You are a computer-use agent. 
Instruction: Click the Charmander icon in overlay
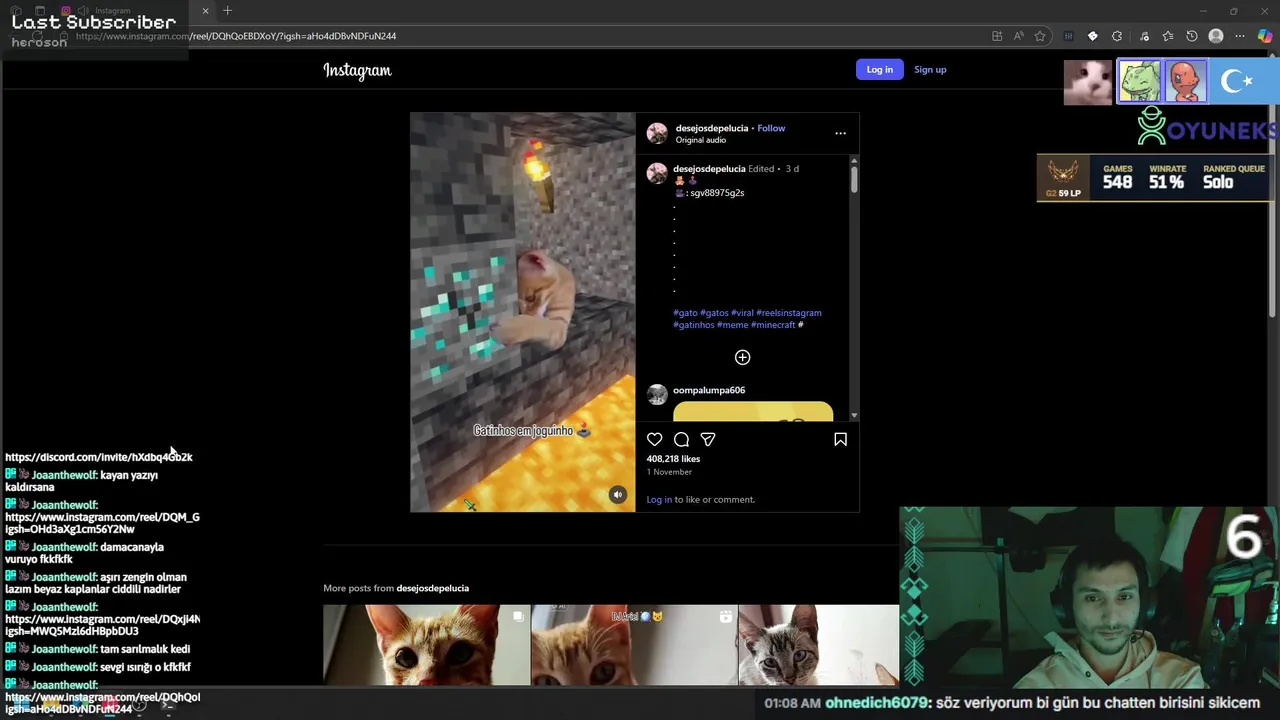1185,82
